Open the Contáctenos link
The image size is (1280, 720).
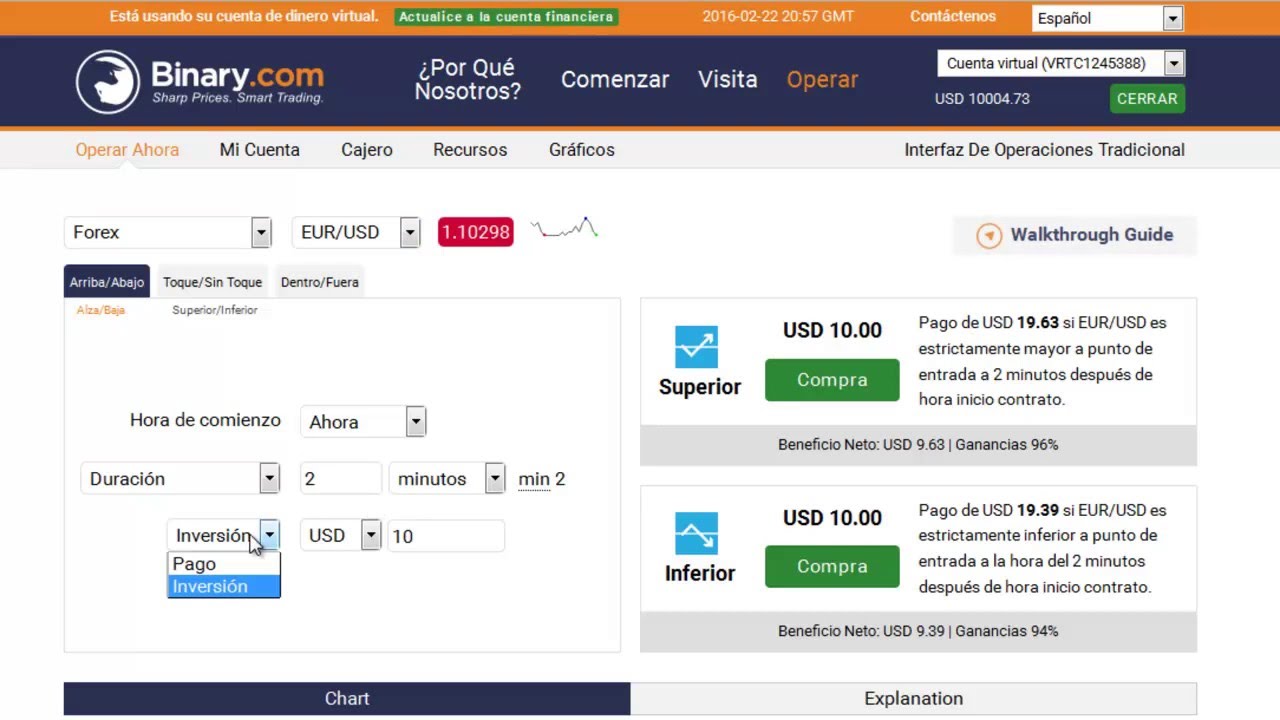click(x=953, y=16)
